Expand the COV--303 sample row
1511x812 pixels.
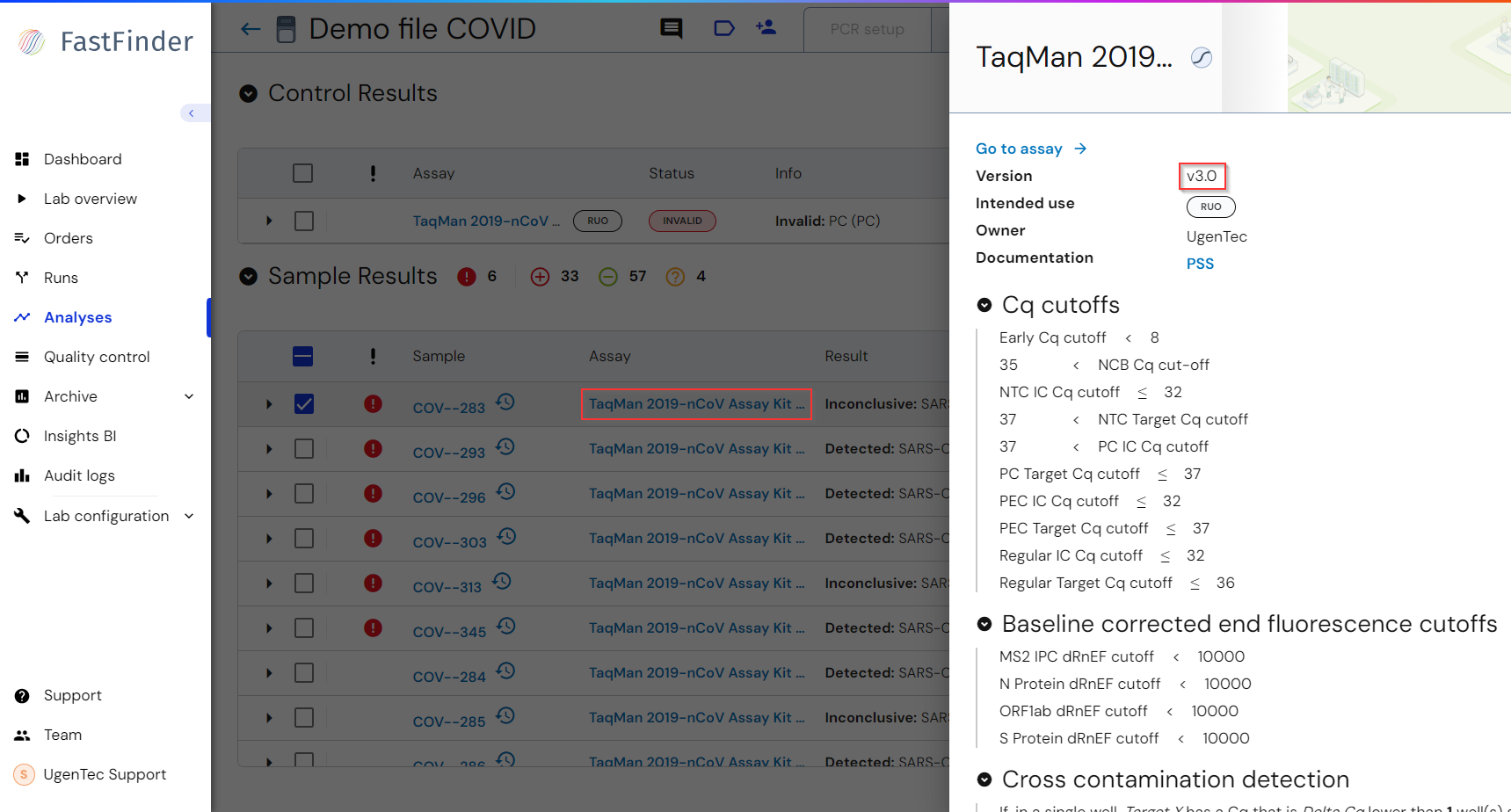269,539
